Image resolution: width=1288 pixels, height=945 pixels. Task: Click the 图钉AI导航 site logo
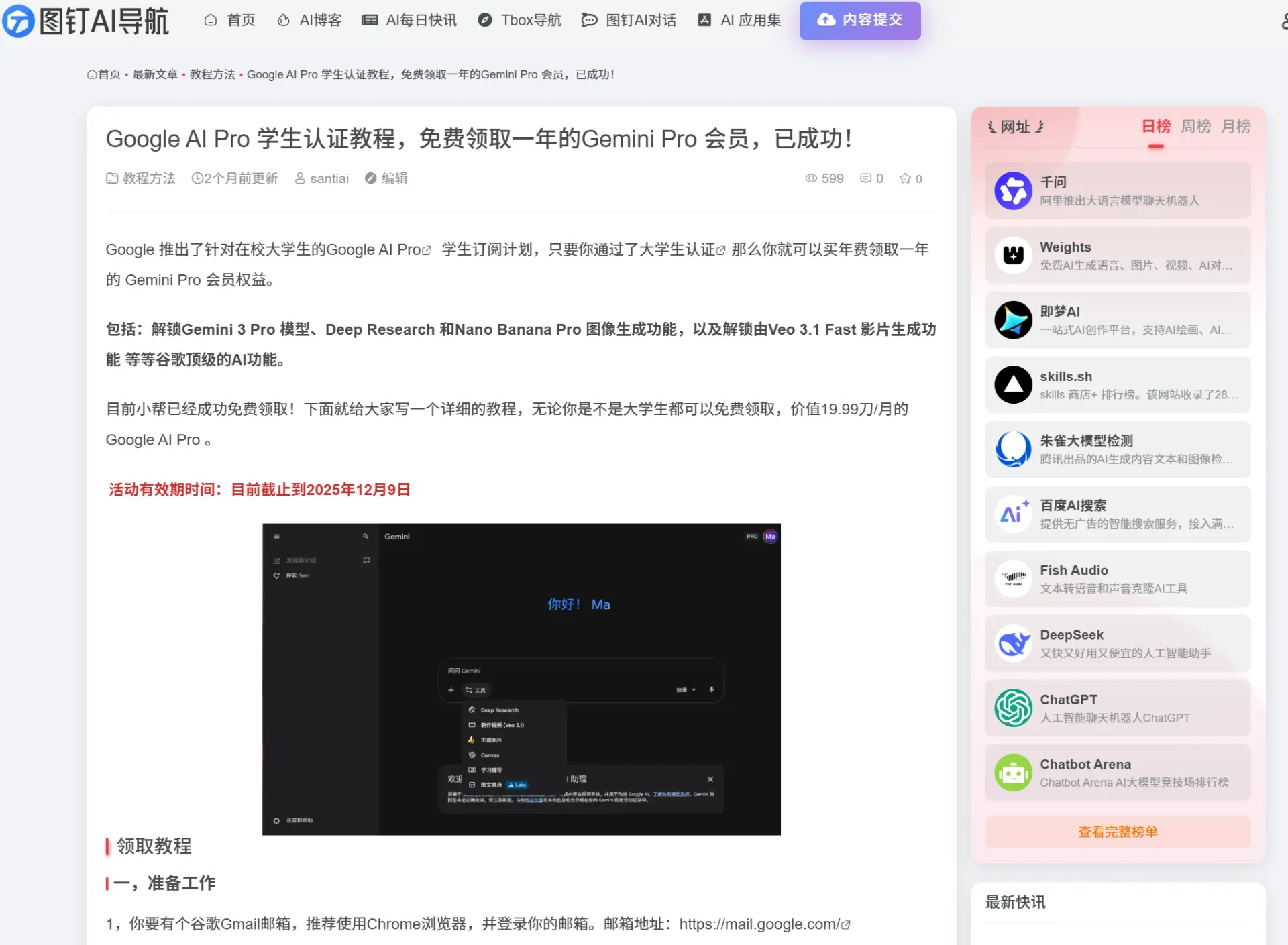coord(86,20)
